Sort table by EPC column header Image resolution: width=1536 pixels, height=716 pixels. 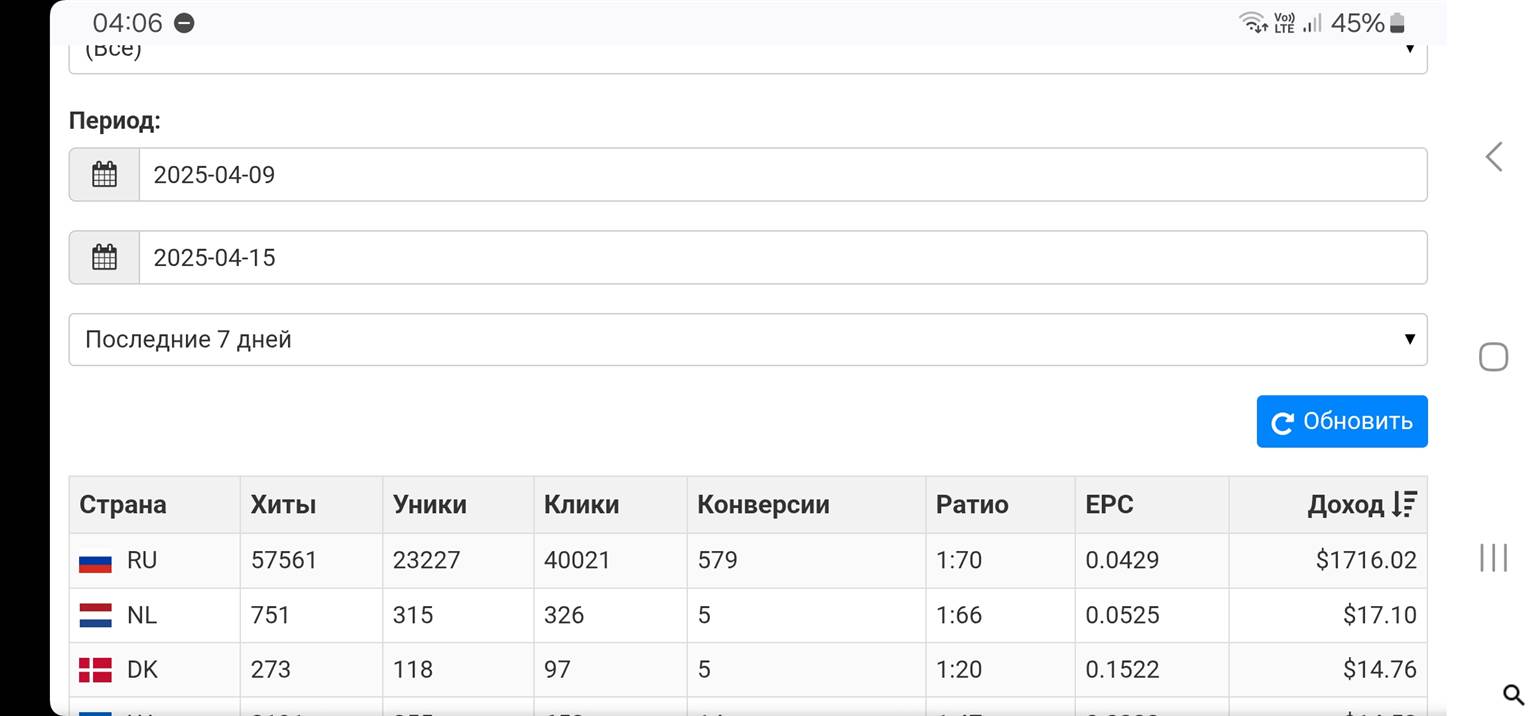coord(1109,505)
